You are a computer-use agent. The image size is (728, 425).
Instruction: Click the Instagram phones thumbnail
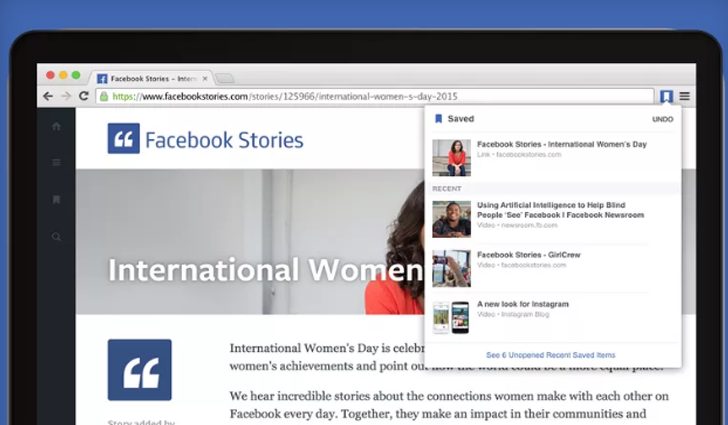click(451, 318)
